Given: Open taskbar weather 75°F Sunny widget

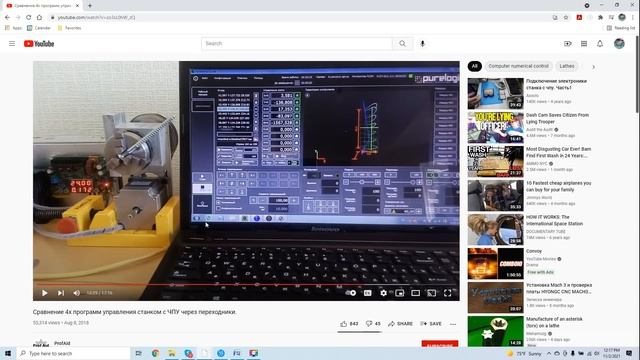Looking at the screenshot, I should 524,353.
